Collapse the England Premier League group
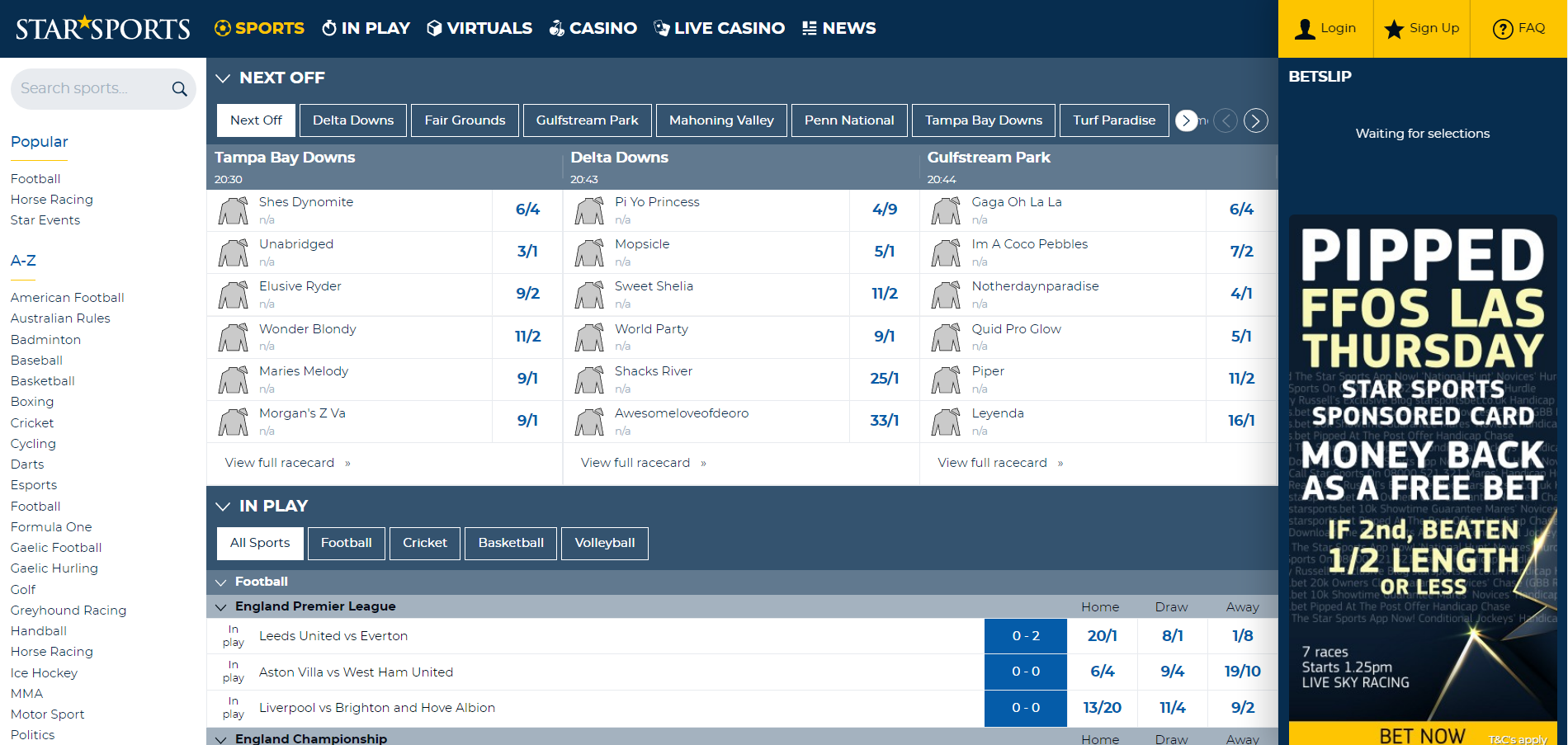This screenshot has width=1568, height=745. pyautogui.click(x=221, y=607)
